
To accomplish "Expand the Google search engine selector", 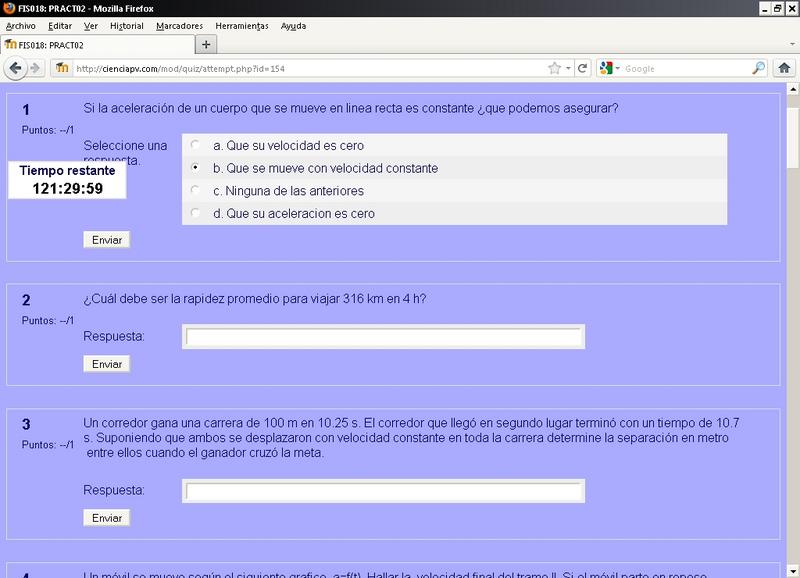I will click(617, 68).
